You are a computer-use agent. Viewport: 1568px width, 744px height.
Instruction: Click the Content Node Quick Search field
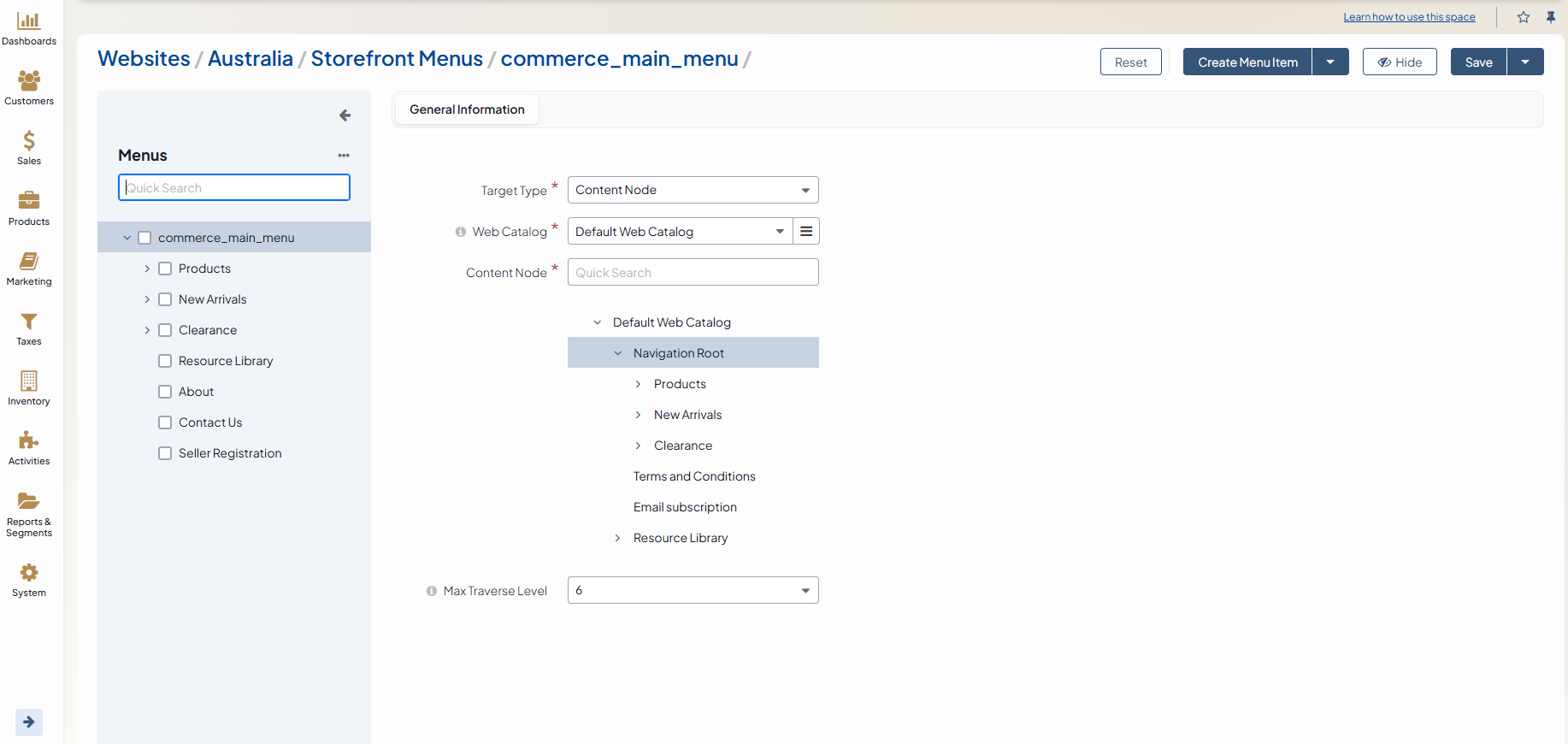click(x=693, y=273)
